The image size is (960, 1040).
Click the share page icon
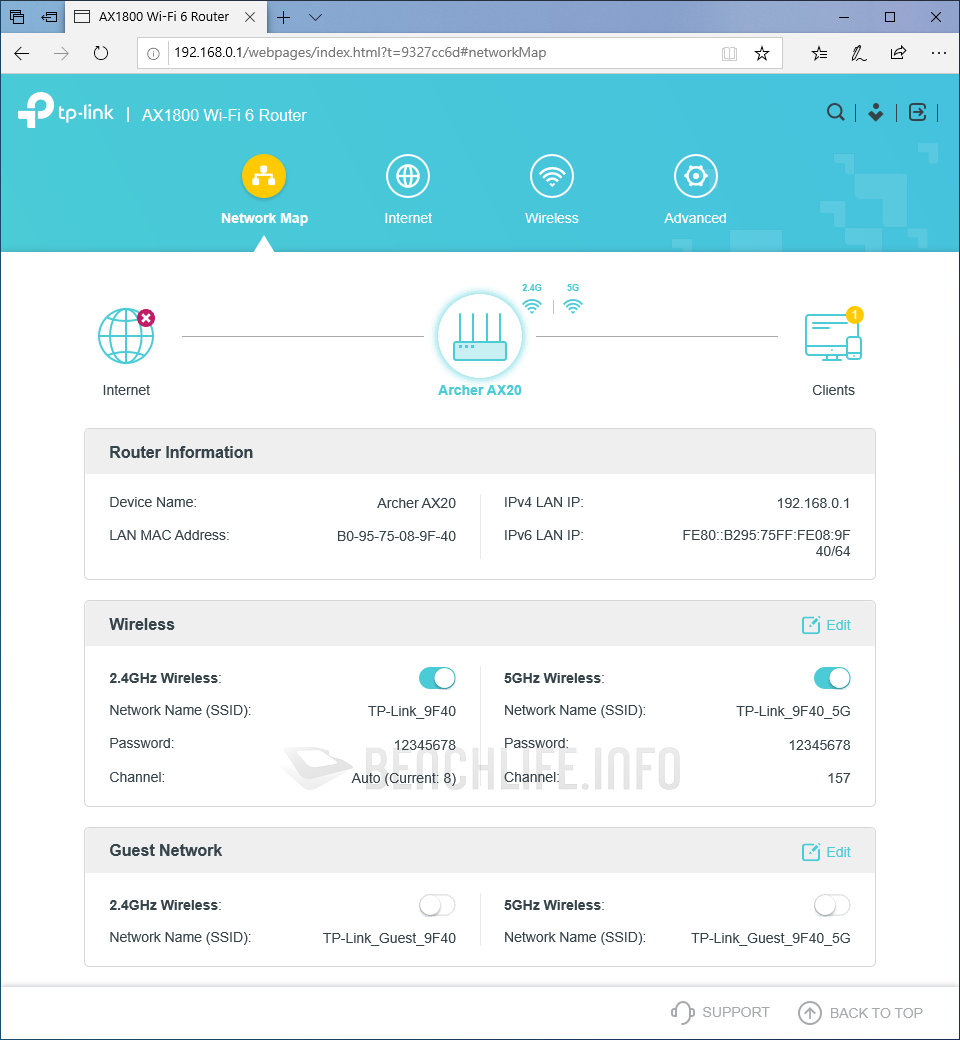[x=898, y=53]
